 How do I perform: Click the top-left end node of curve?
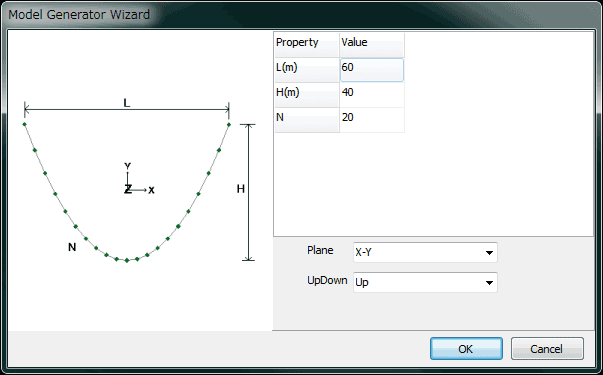24,124
